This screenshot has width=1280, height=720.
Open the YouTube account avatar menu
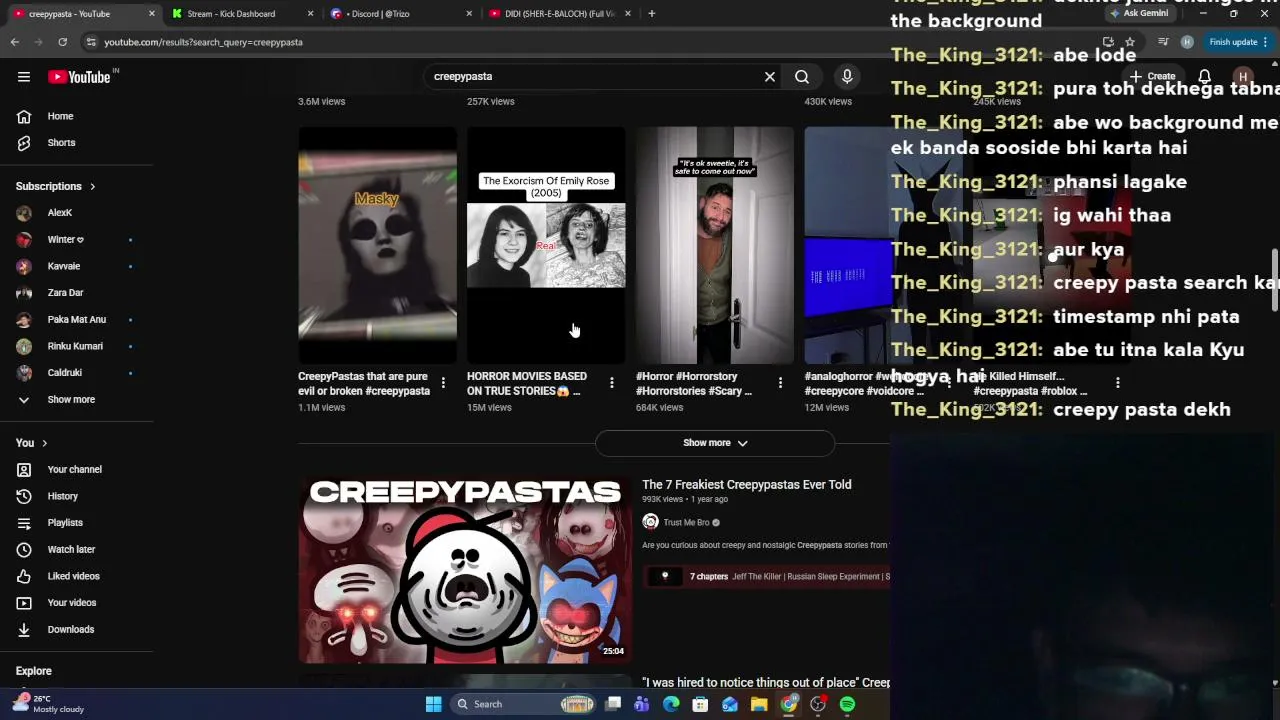coord(1243,77)
